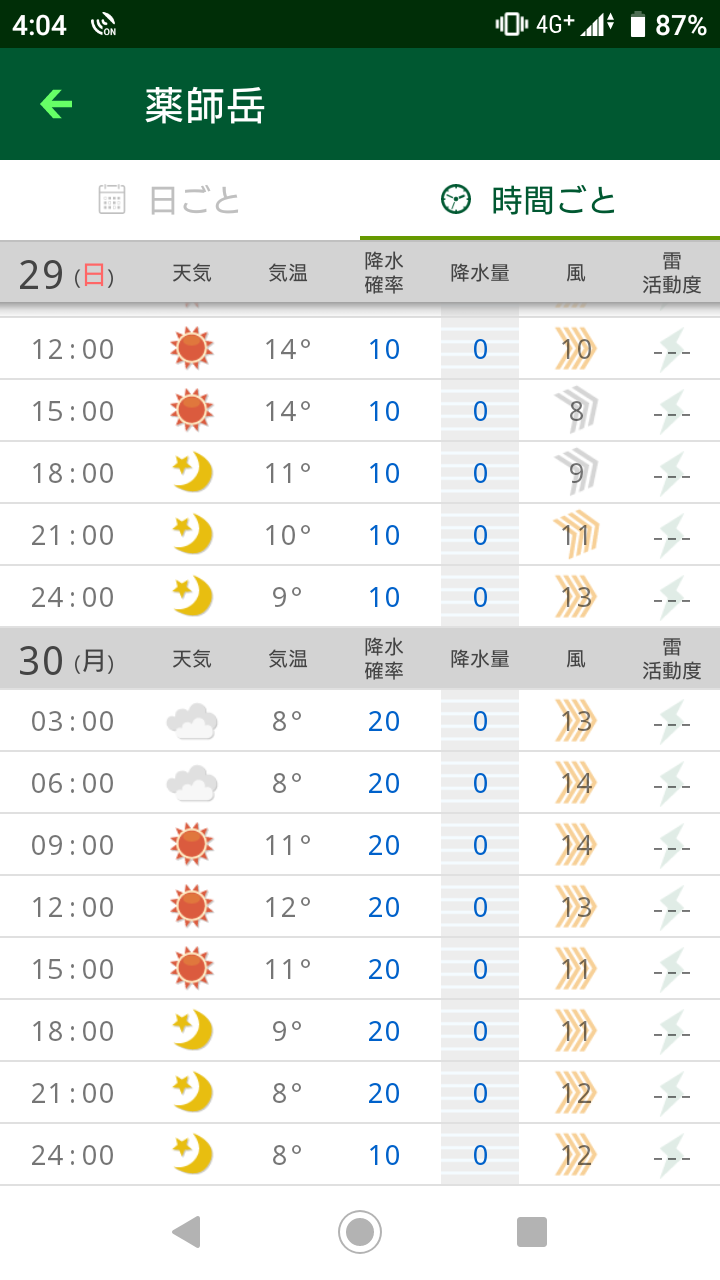The height and width of the screenshot is (1280, 720).
Task: Tap sunny icon for 29th 12:00
Action: tap(191, 349)
